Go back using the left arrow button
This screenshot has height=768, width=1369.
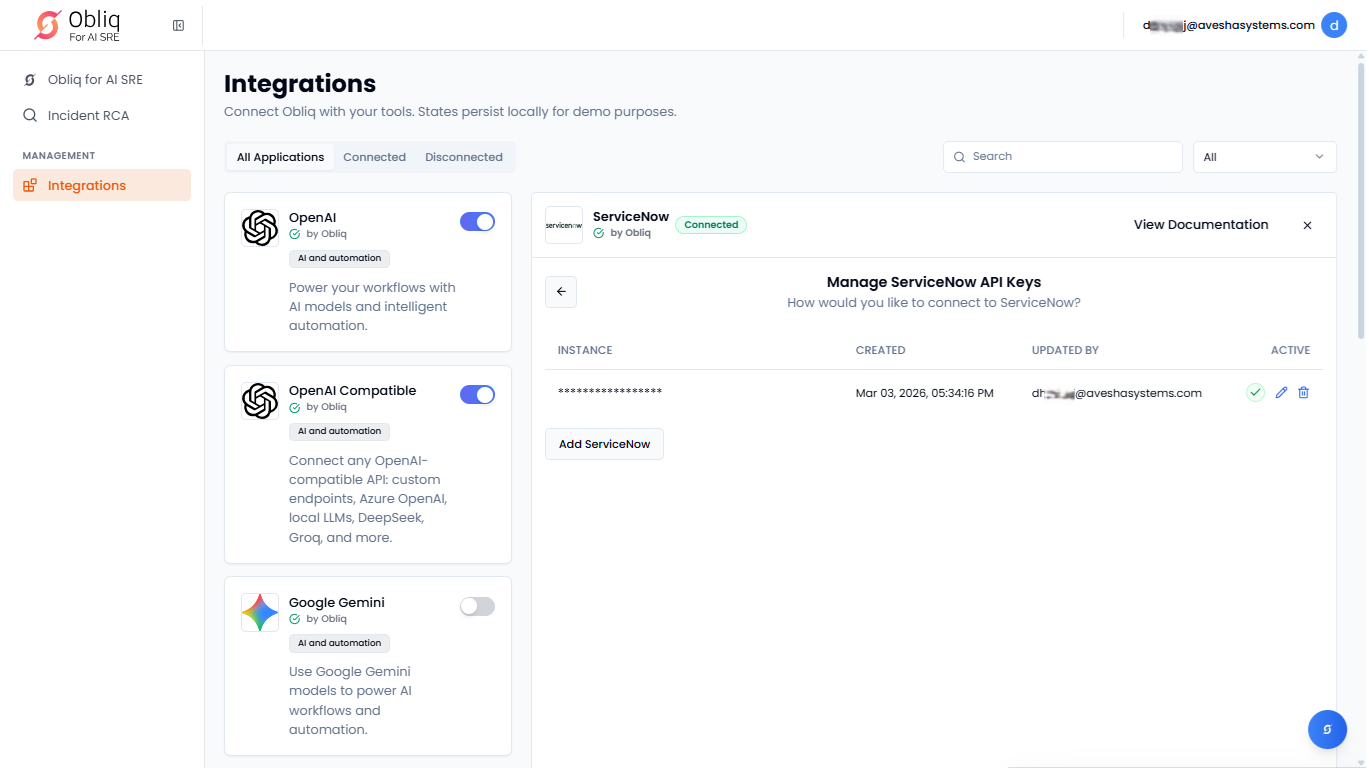tap(561, 292)
